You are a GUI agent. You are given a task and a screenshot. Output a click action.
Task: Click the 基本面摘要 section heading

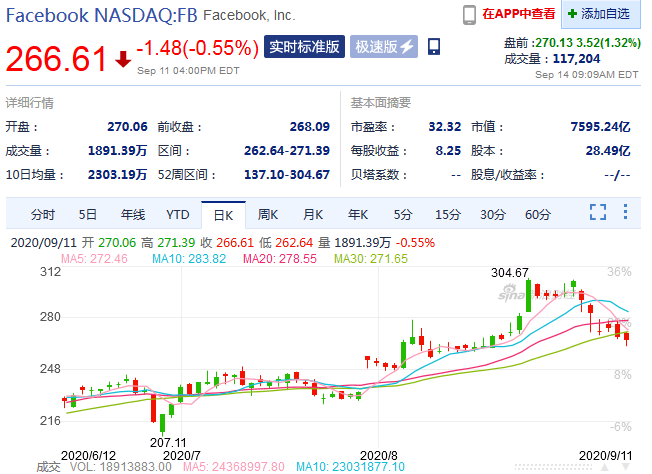coord(380,103)
